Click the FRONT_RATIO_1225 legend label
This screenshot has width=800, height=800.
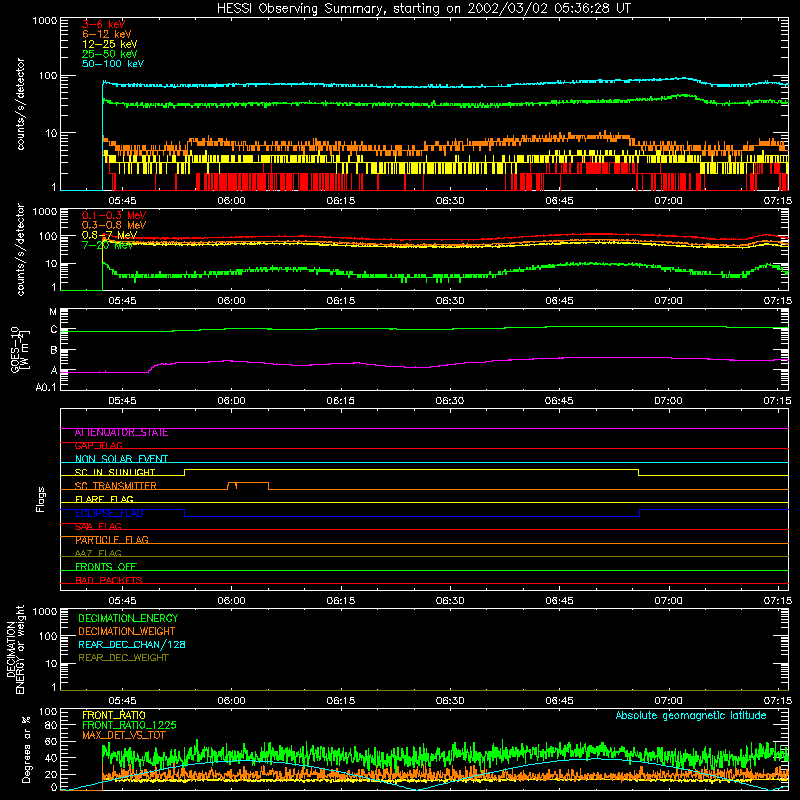(129, 725)
